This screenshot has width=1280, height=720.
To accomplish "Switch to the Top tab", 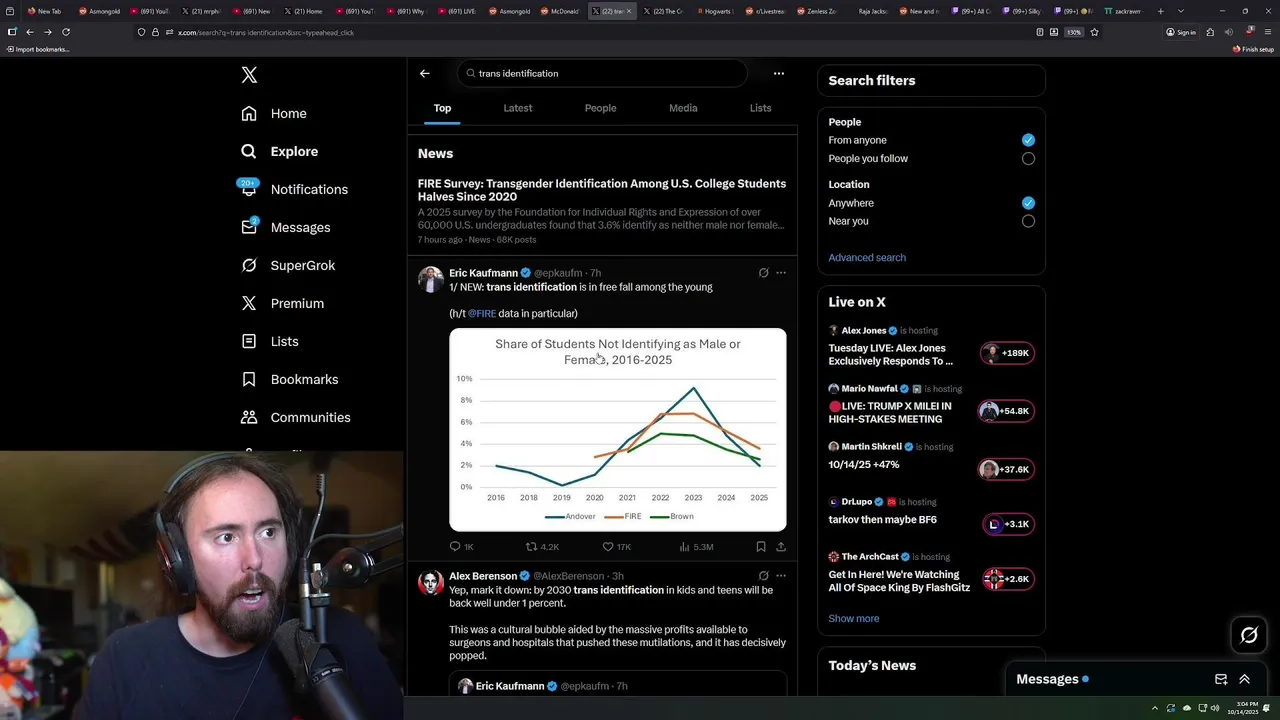I will (442, 108).
